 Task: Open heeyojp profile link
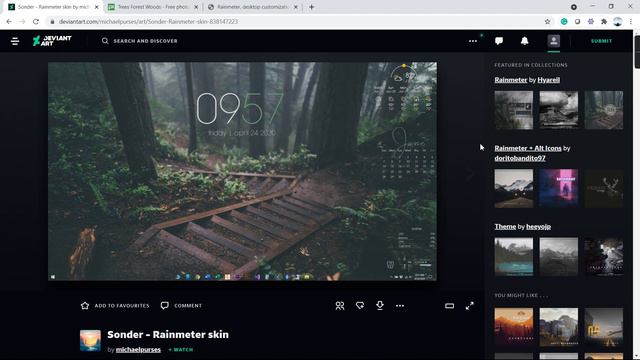[x=538, y=227]
